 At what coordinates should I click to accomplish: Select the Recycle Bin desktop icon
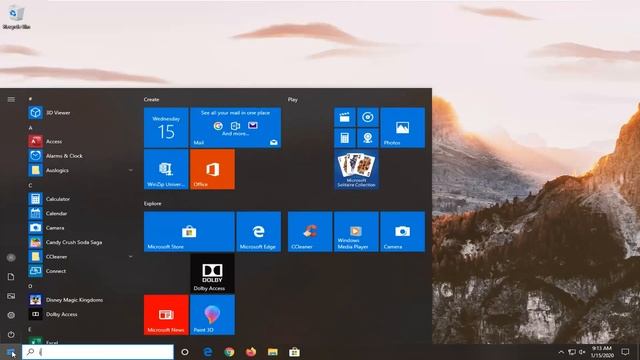(16, 18)
